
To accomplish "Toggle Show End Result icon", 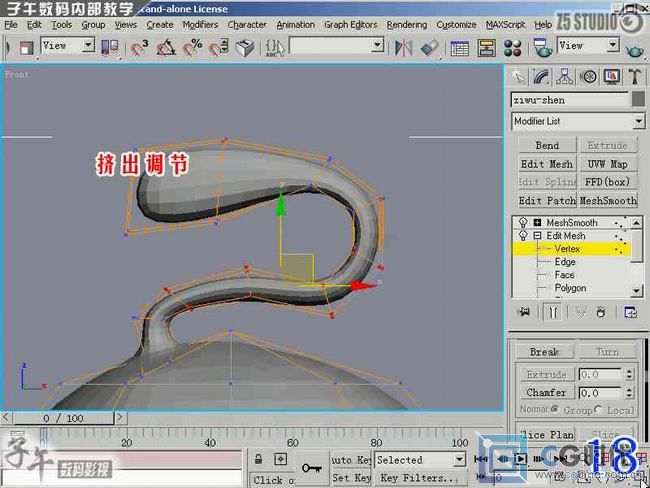I will 553,312.
